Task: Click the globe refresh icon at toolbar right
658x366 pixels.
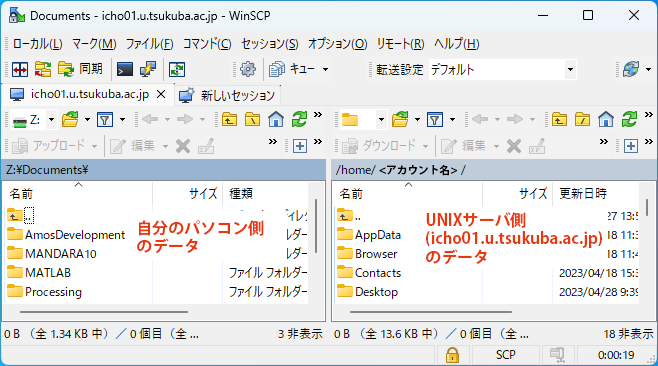Action: 631,69
